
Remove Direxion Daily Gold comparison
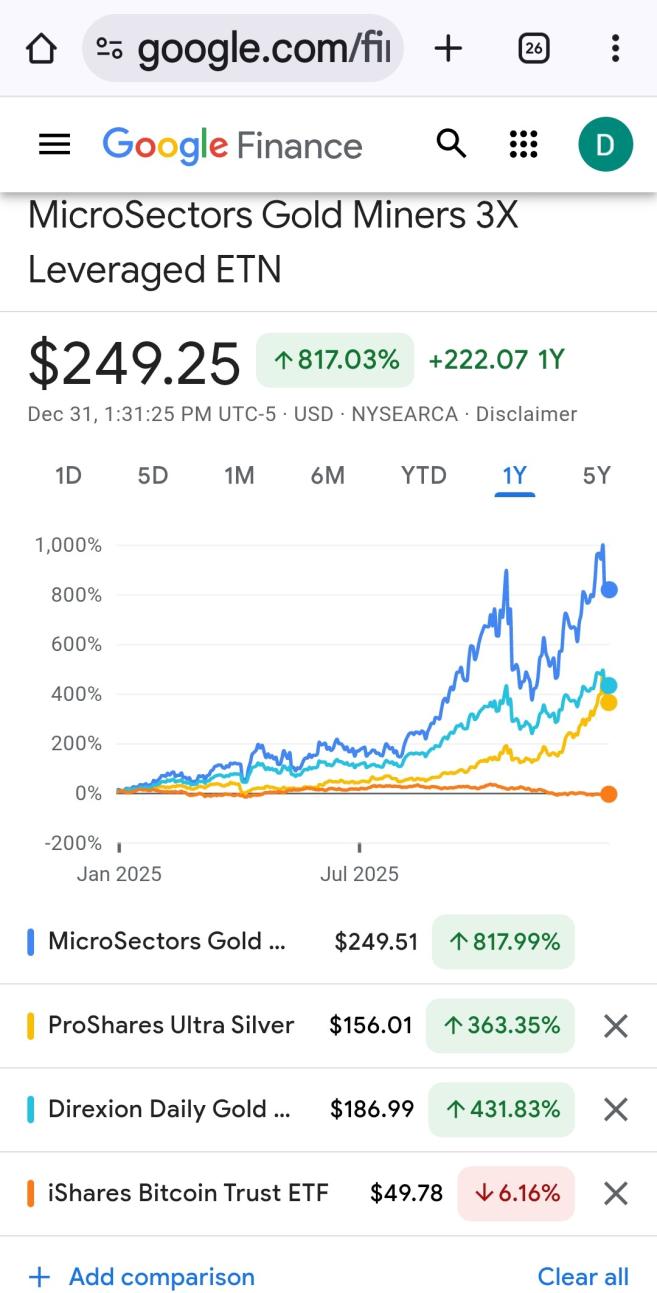coord(616,1109)
